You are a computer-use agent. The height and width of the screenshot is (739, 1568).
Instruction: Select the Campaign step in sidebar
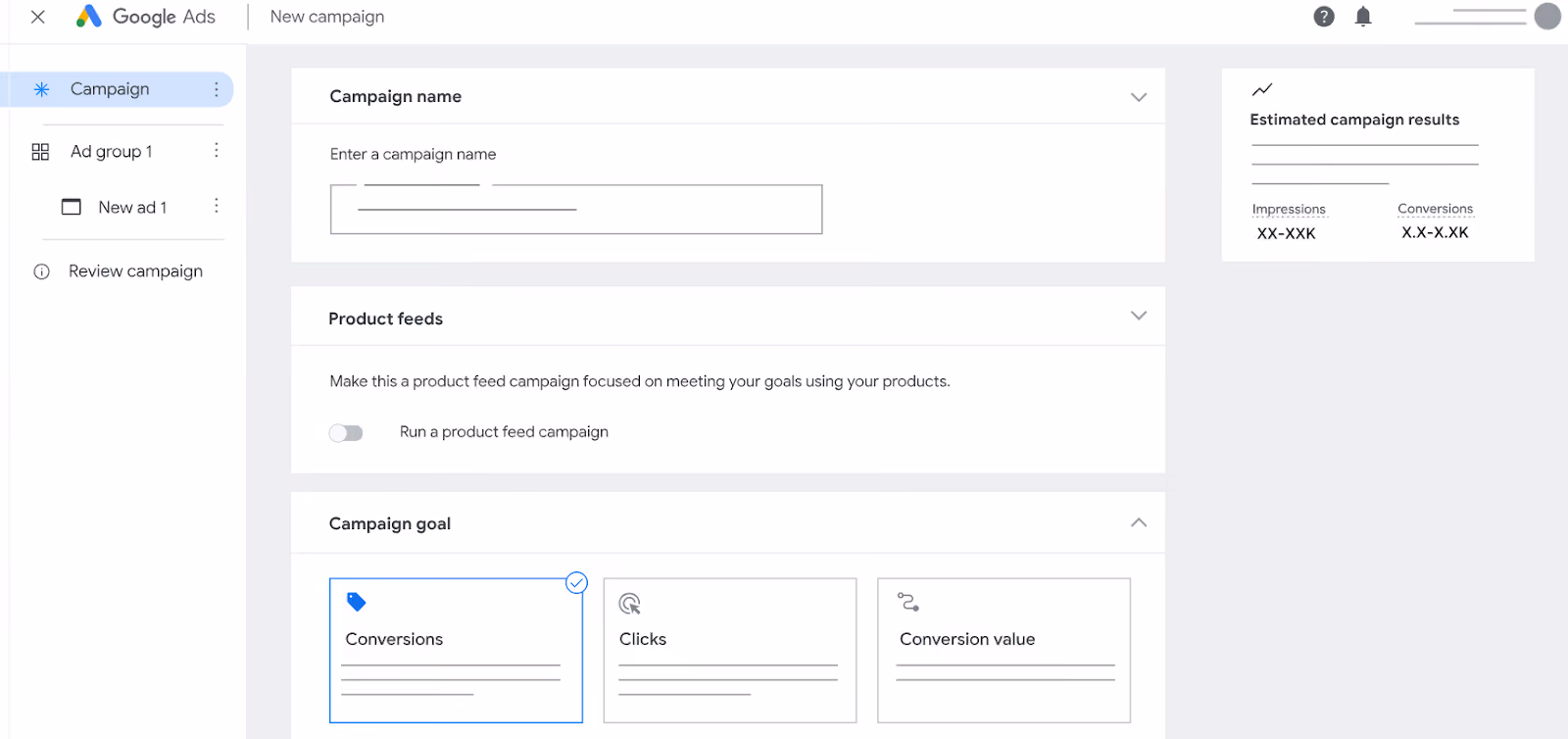118,89
